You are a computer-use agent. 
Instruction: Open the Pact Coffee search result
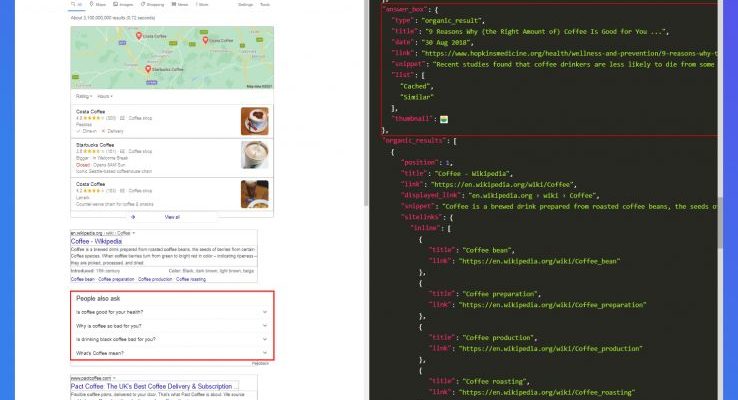pyautogui.click(x=152, y=385)
